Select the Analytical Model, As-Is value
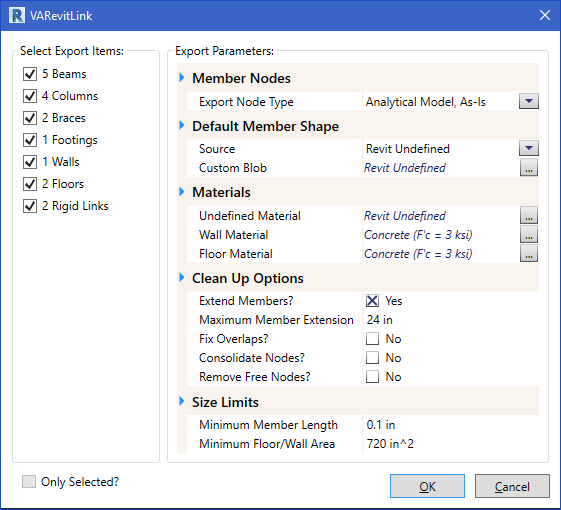Screen dimensions: 561x510 coord(426,102)
